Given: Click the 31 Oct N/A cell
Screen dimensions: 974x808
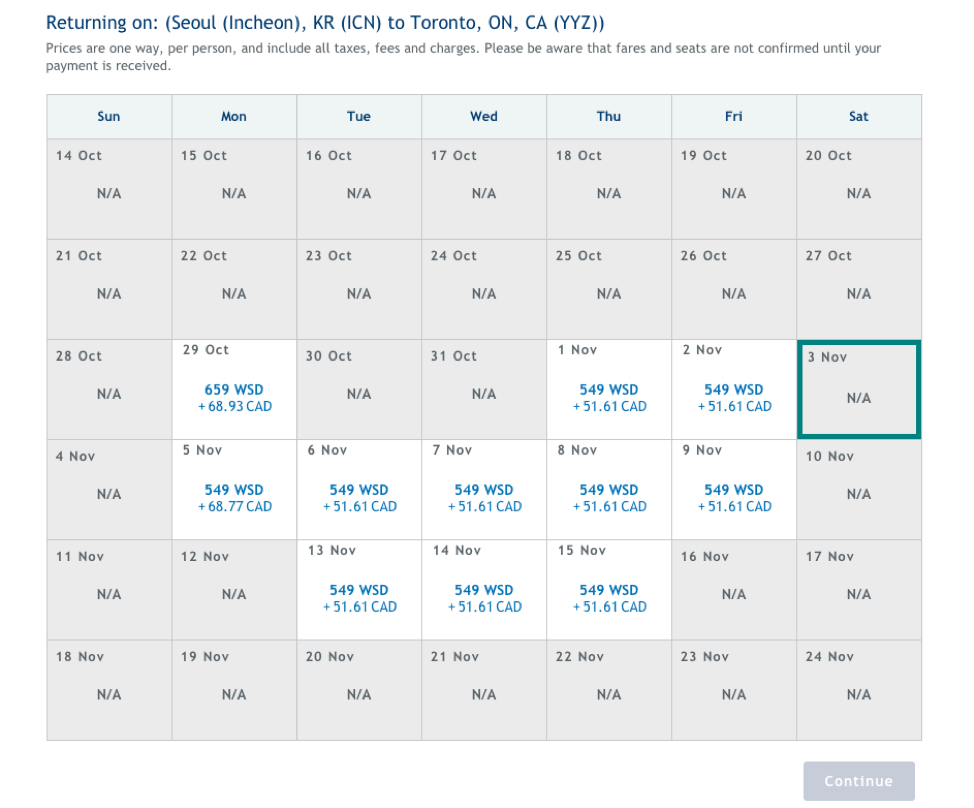Looking at the screenshot, I should coord(484,390).
